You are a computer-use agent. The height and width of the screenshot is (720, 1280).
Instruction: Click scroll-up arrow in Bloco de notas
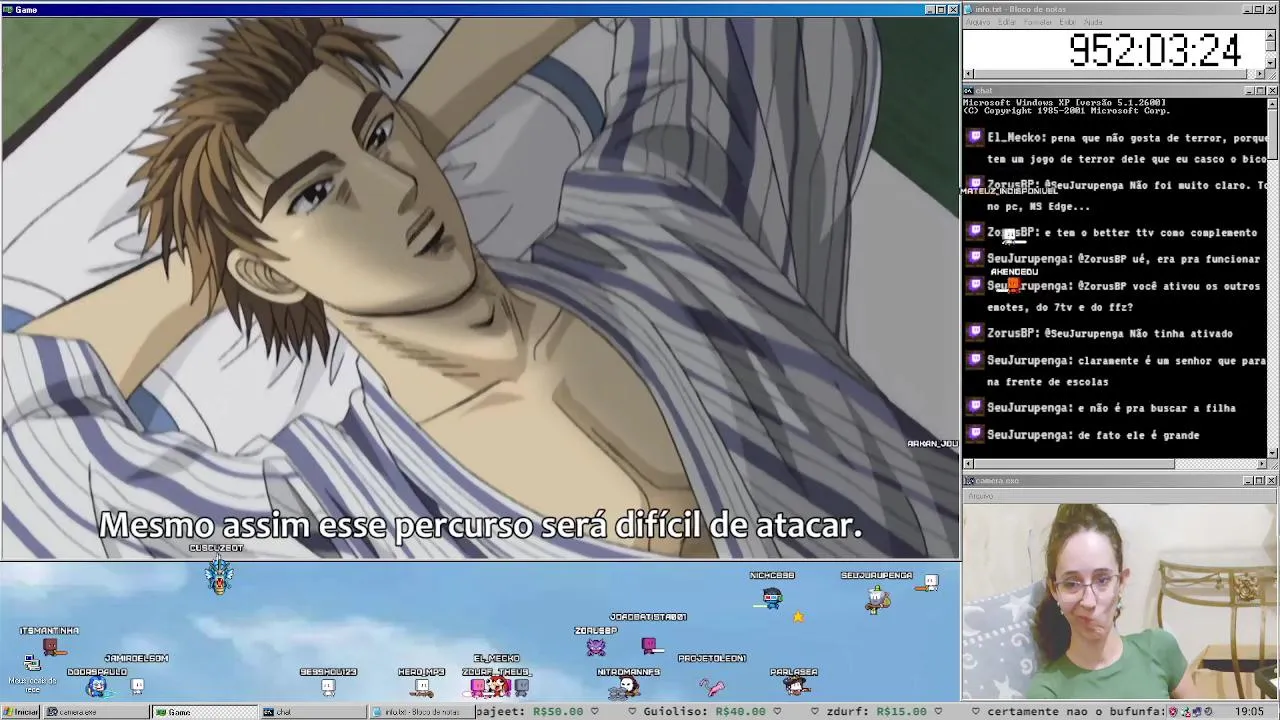[x=1272, y=35]
